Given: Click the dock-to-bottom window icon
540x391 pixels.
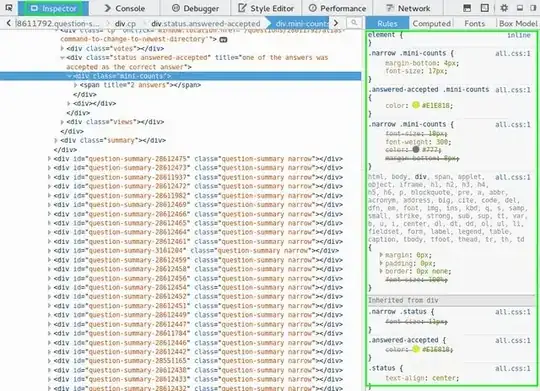Looking at the screenshot, I should tap(520, 8).
